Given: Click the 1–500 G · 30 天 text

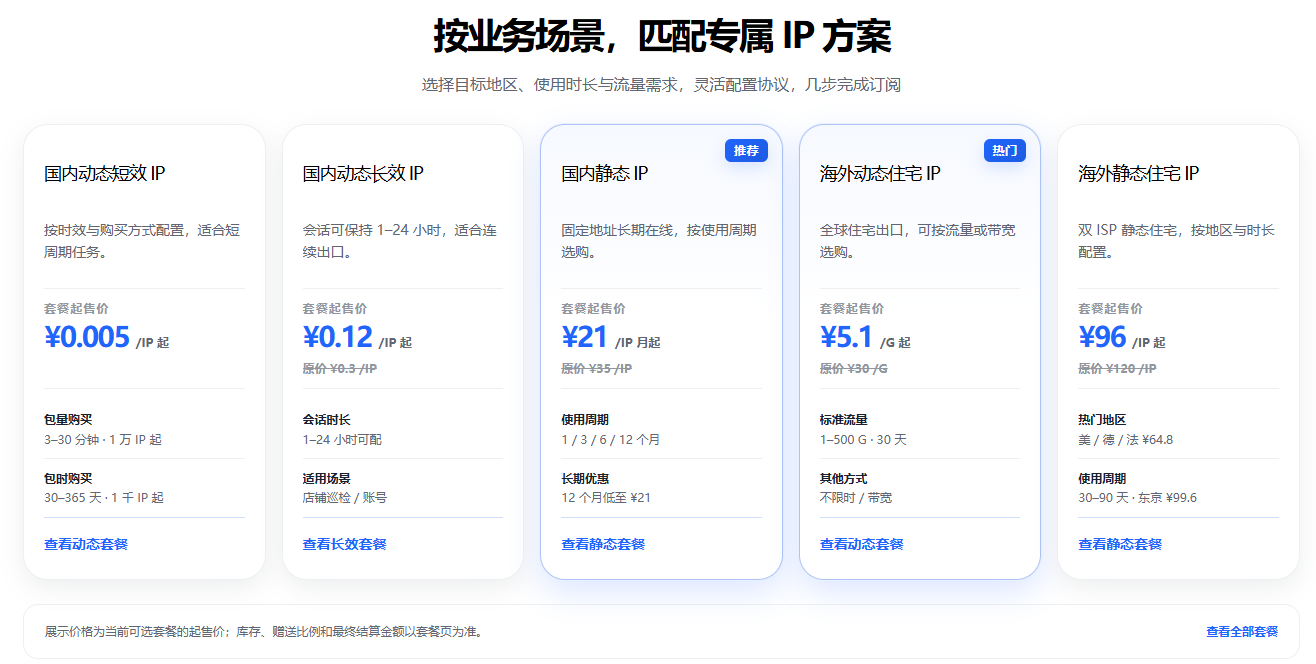Looking at the screenshot, I should tap(864, 439).
